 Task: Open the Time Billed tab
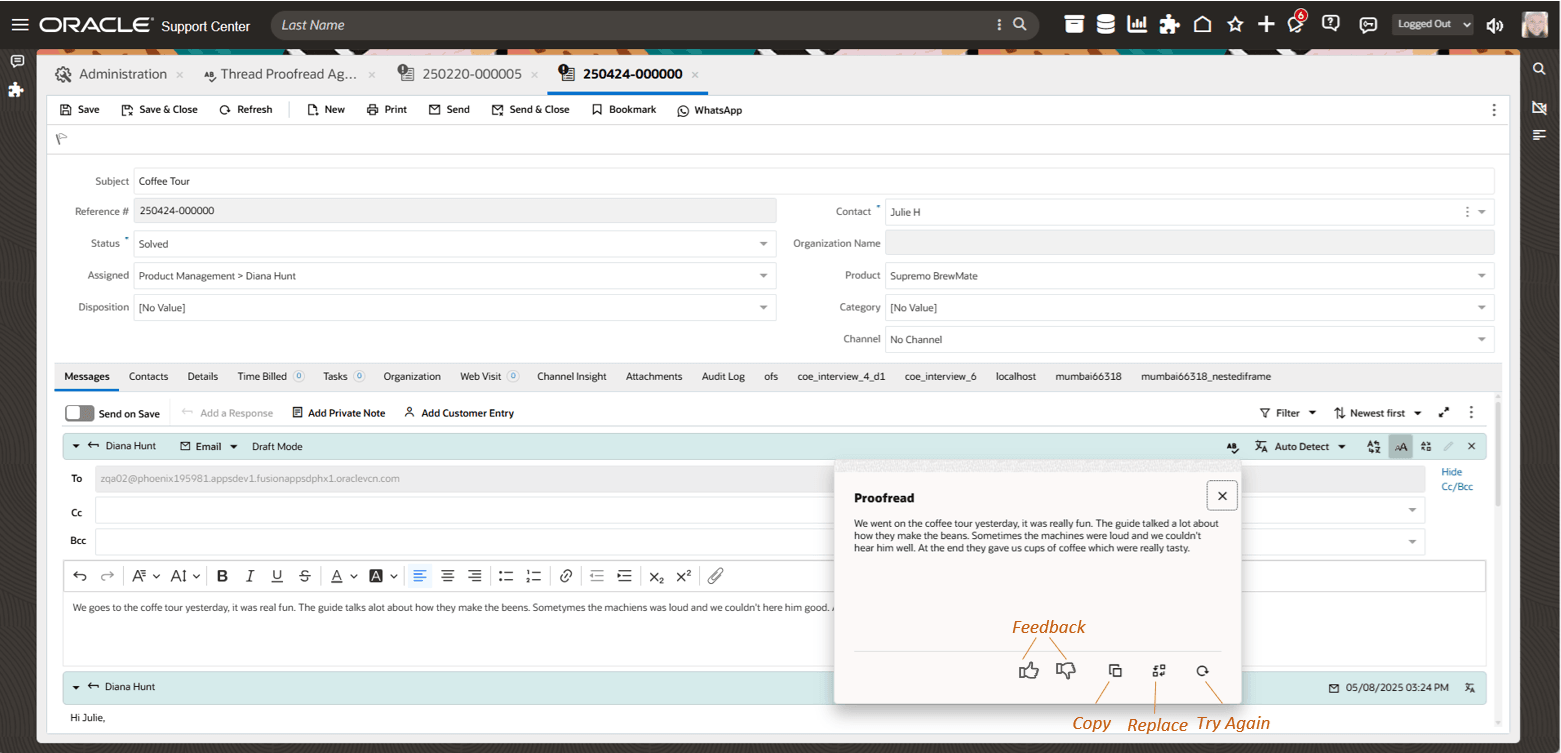[270, 376]
